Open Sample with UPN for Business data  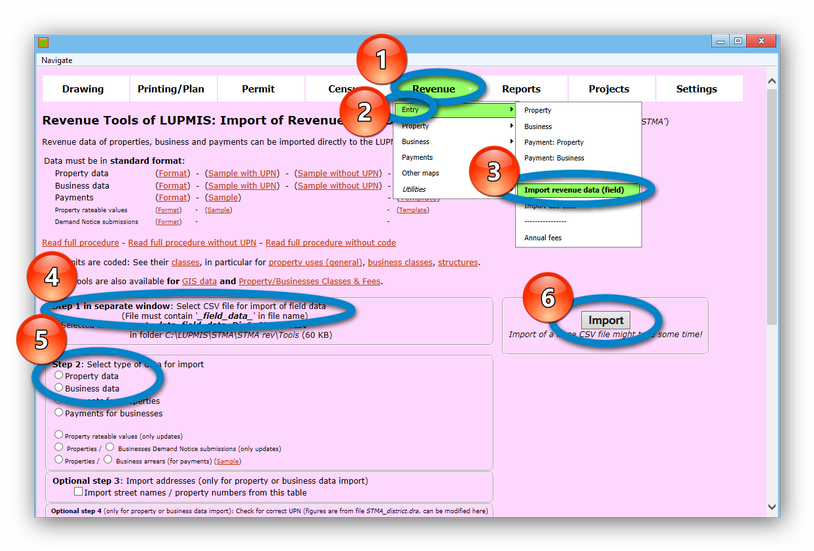click(242, 185)
